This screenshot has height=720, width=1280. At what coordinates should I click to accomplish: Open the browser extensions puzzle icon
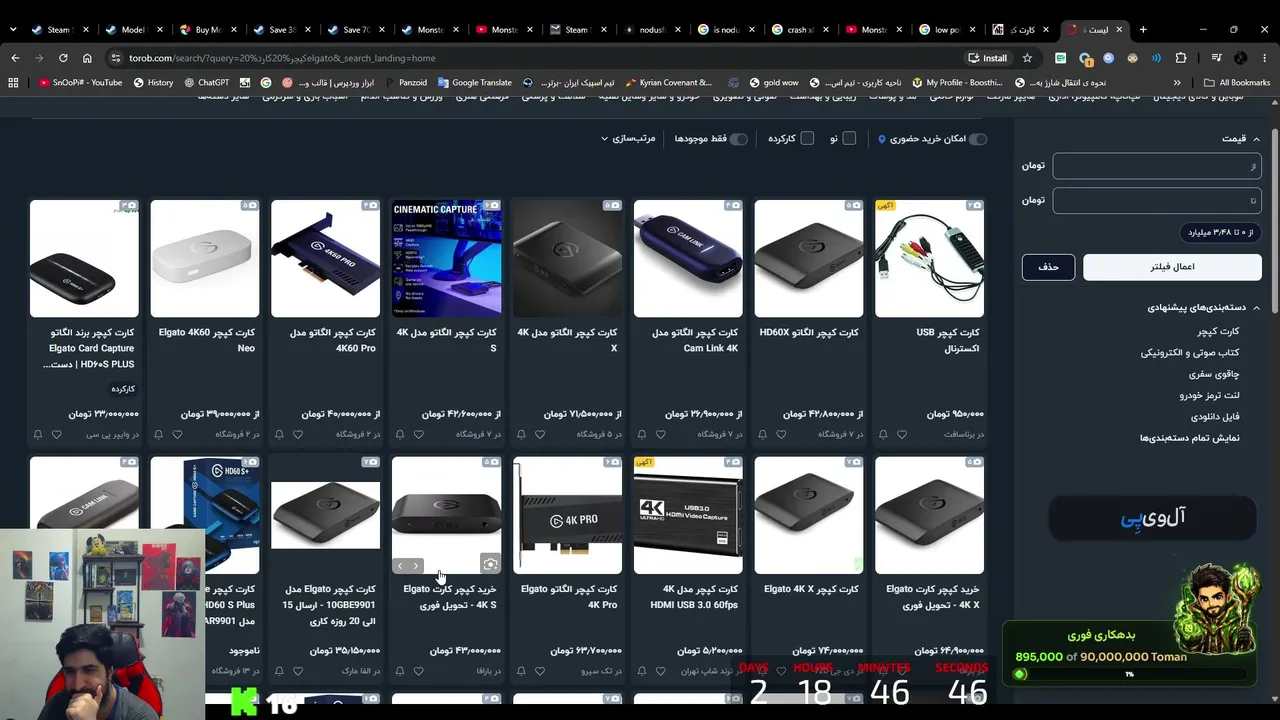[1181, 58]
